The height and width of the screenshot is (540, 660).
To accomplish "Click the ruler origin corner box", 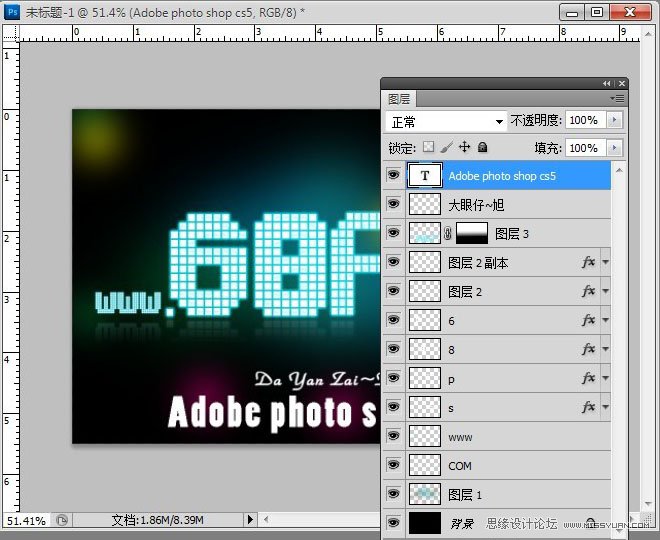I will click(11, 33).
